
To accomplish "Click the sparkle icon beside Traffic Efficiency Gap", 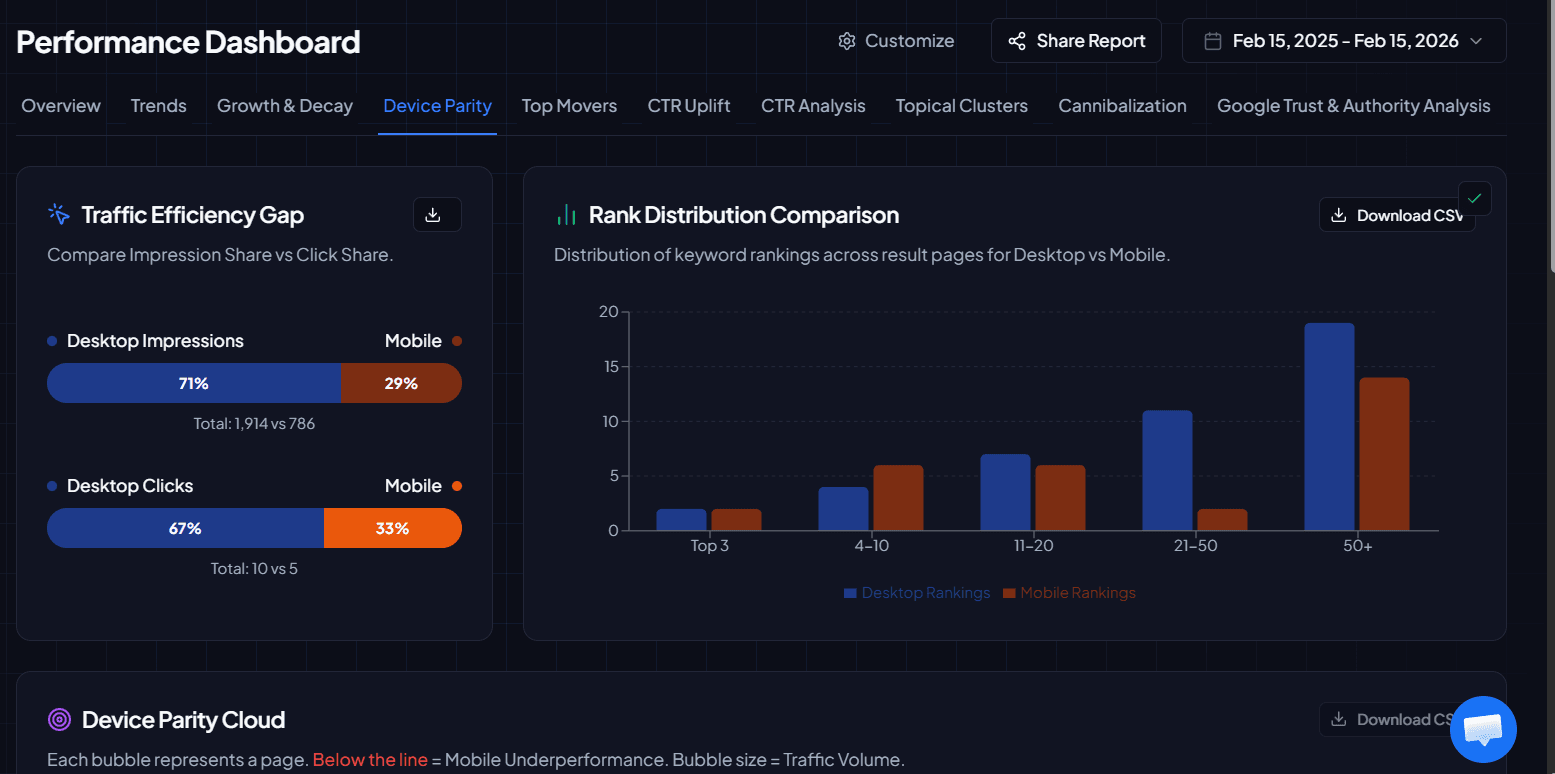I will coord(58,214).
